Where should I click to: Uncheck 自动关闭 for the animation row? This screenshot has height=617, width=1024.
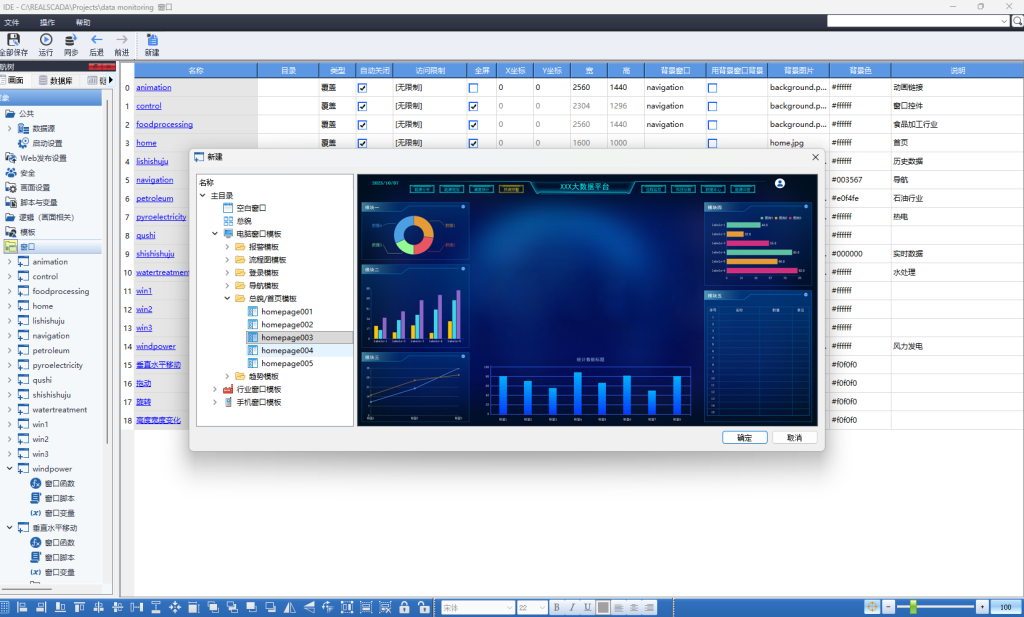362,88
